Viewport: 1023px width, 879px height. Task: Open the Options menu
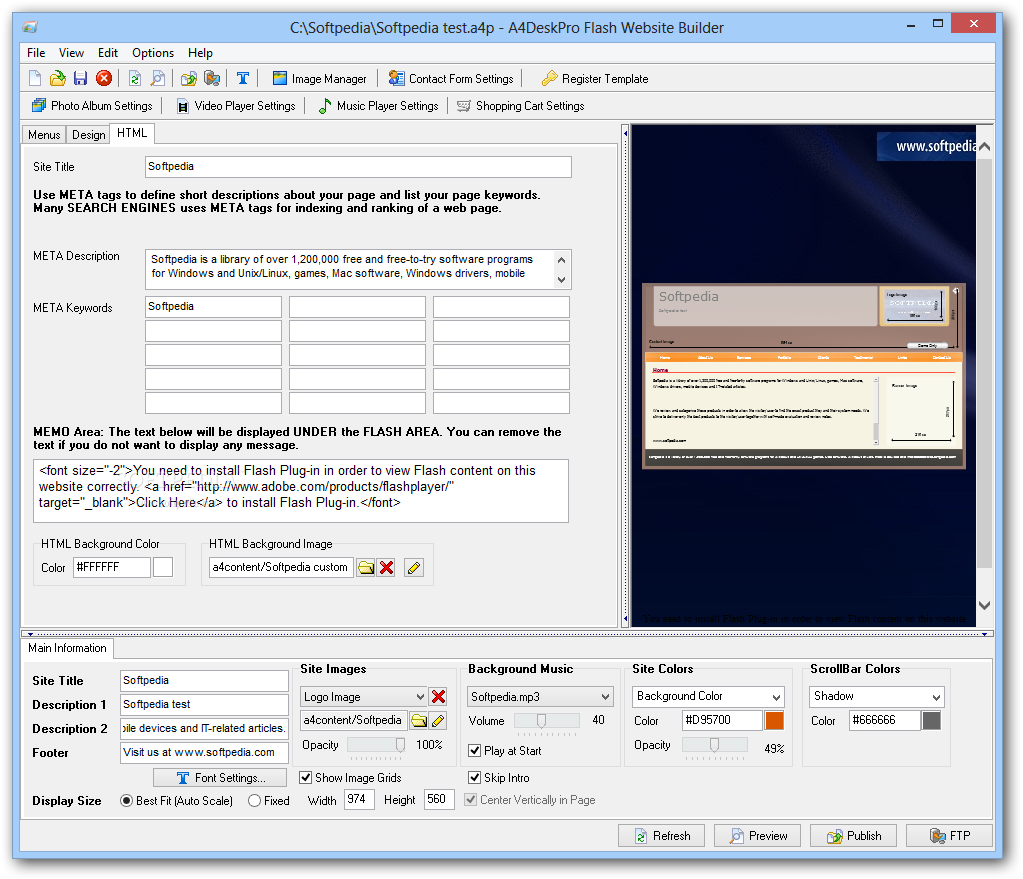(153, 53)
